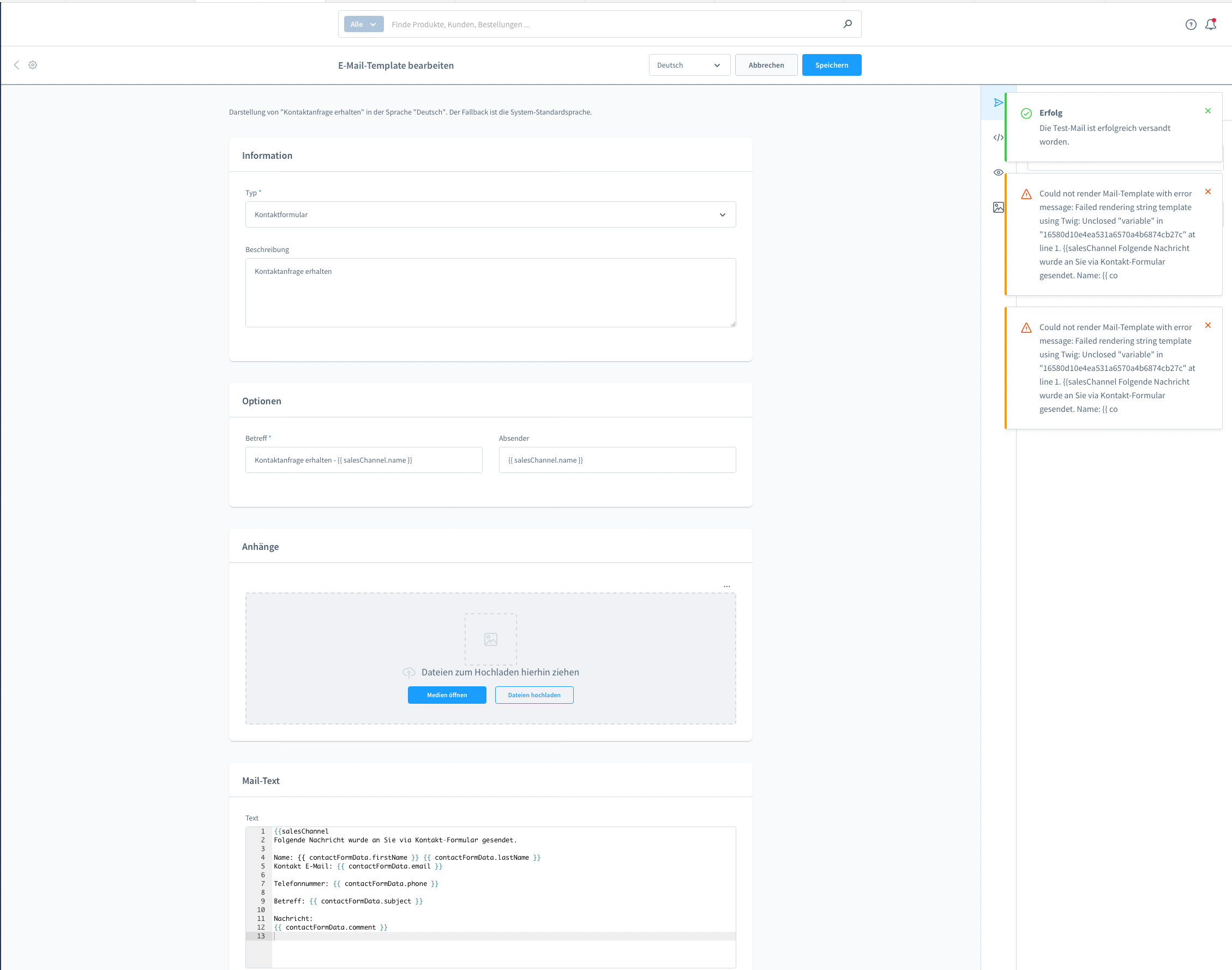Click the contactFormData.email variable in editor
The width and height of the screenshot is (1232, 970).
point(389,866)
